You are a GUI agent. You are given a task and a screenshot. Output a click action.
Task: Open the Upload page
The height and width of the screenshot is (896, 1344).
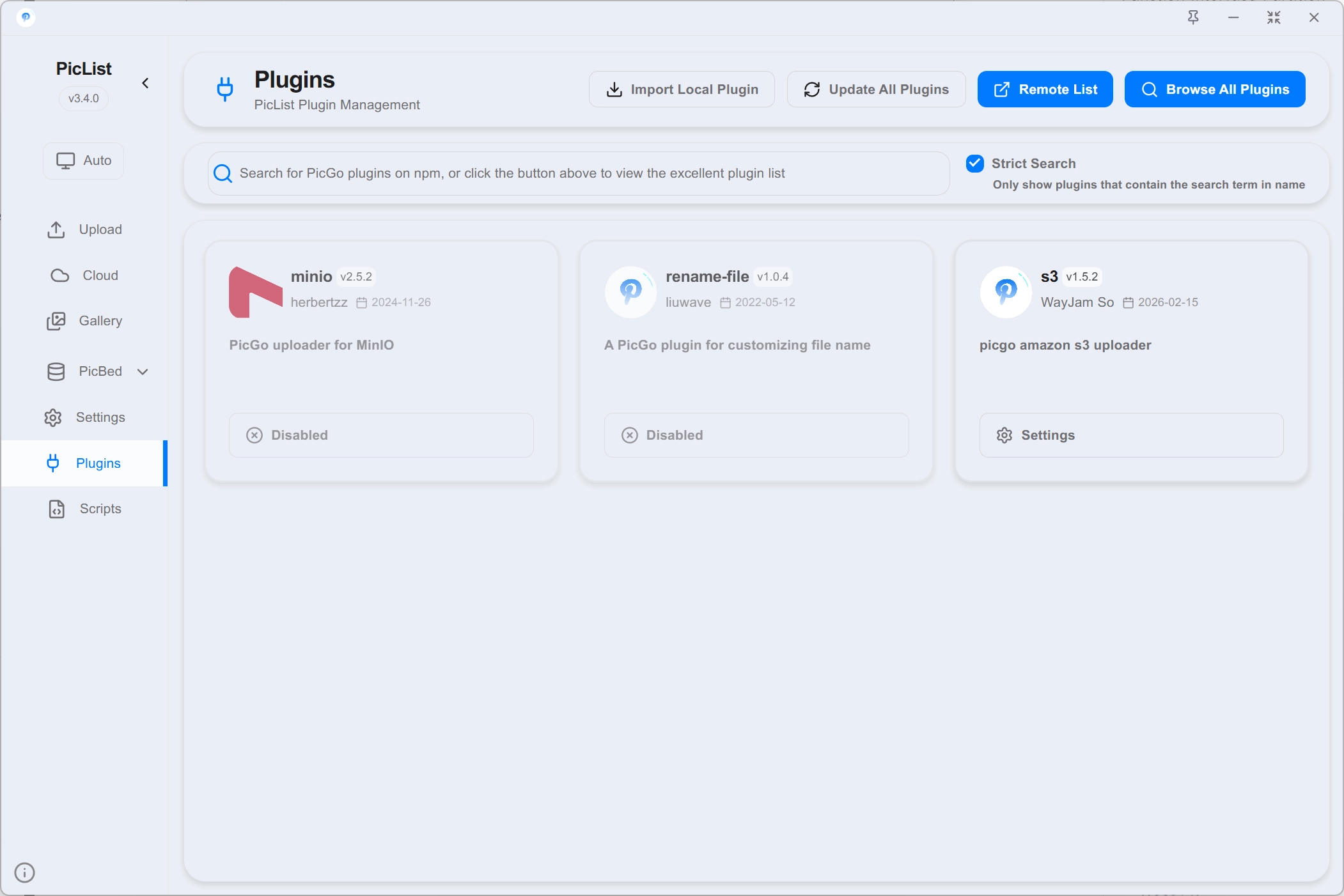click(x=84, y=229)
